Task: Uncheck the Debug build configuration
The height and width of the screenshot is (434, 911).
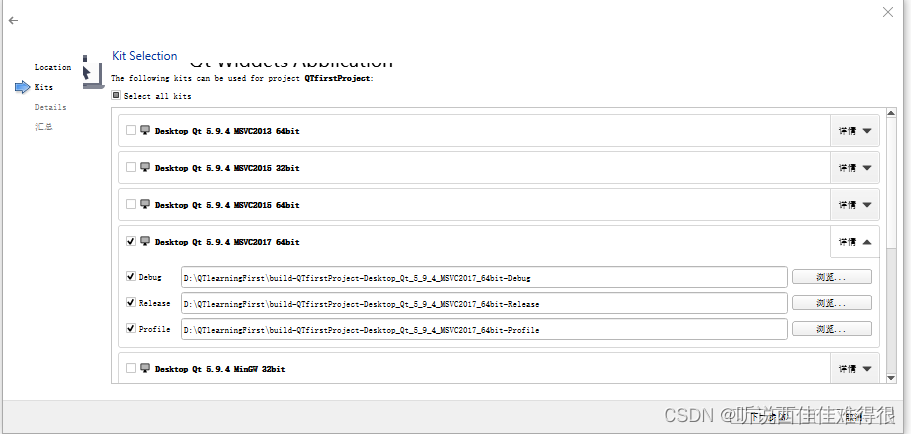Action: [x=131, y=277]
